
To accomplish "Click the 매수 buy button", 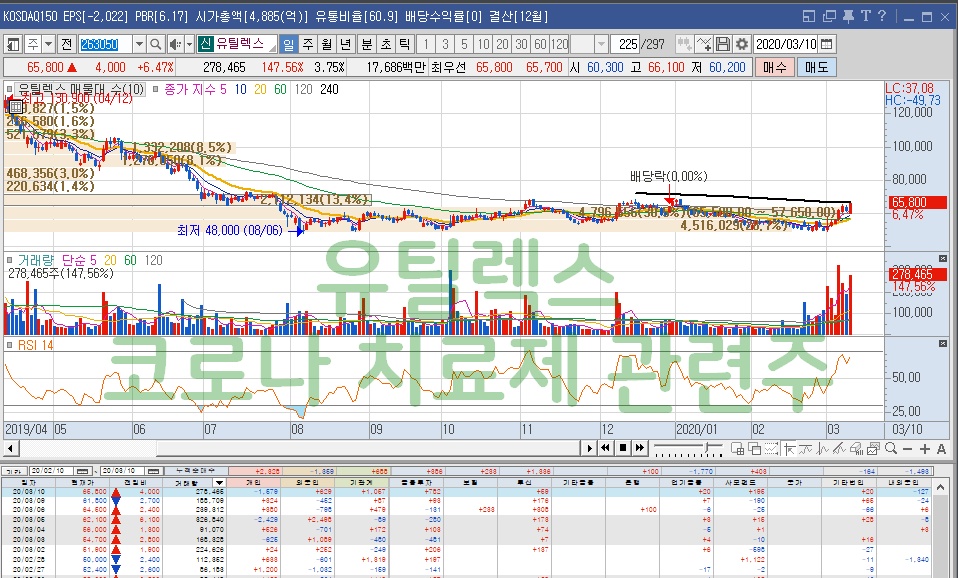I will click(x=774, y=67).
